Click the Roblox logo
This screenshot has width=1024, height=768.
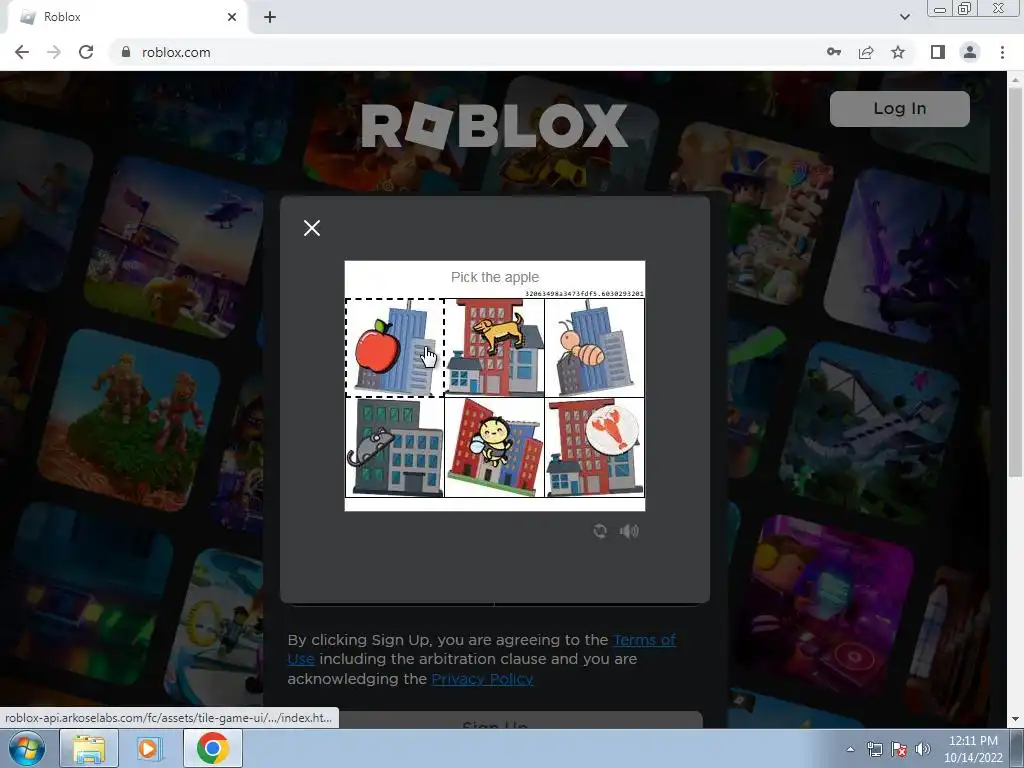pos(494,125)
